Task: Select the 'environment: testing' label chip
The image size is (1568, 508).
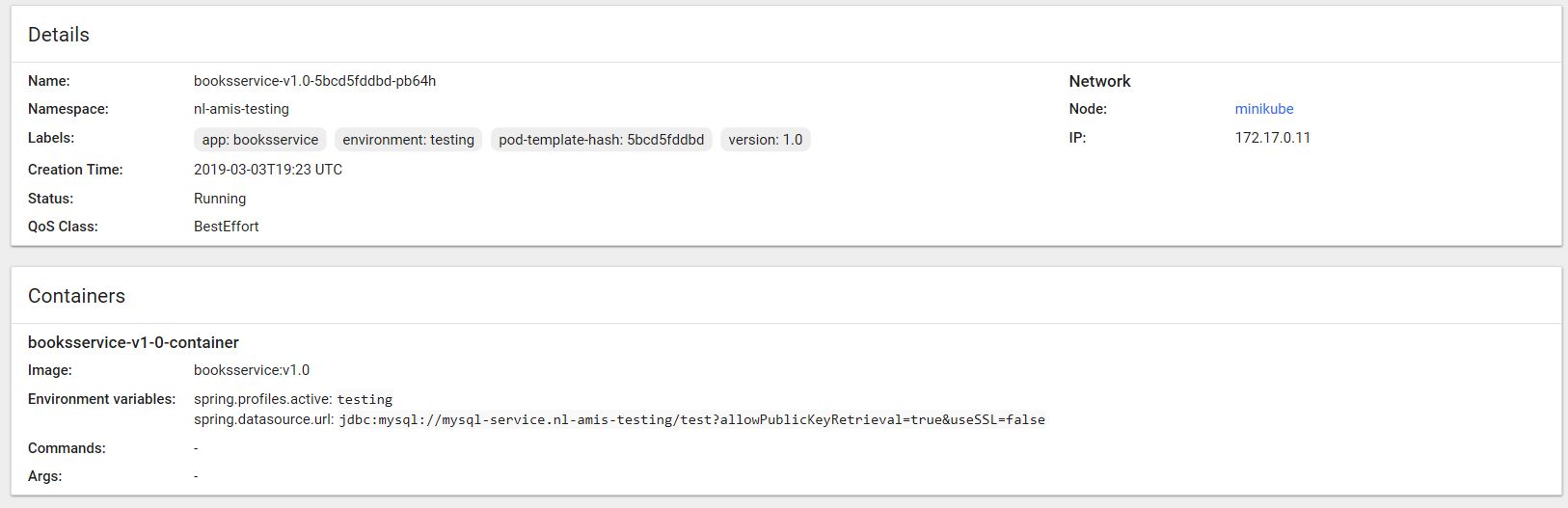Action: click(x=408, y=140)
